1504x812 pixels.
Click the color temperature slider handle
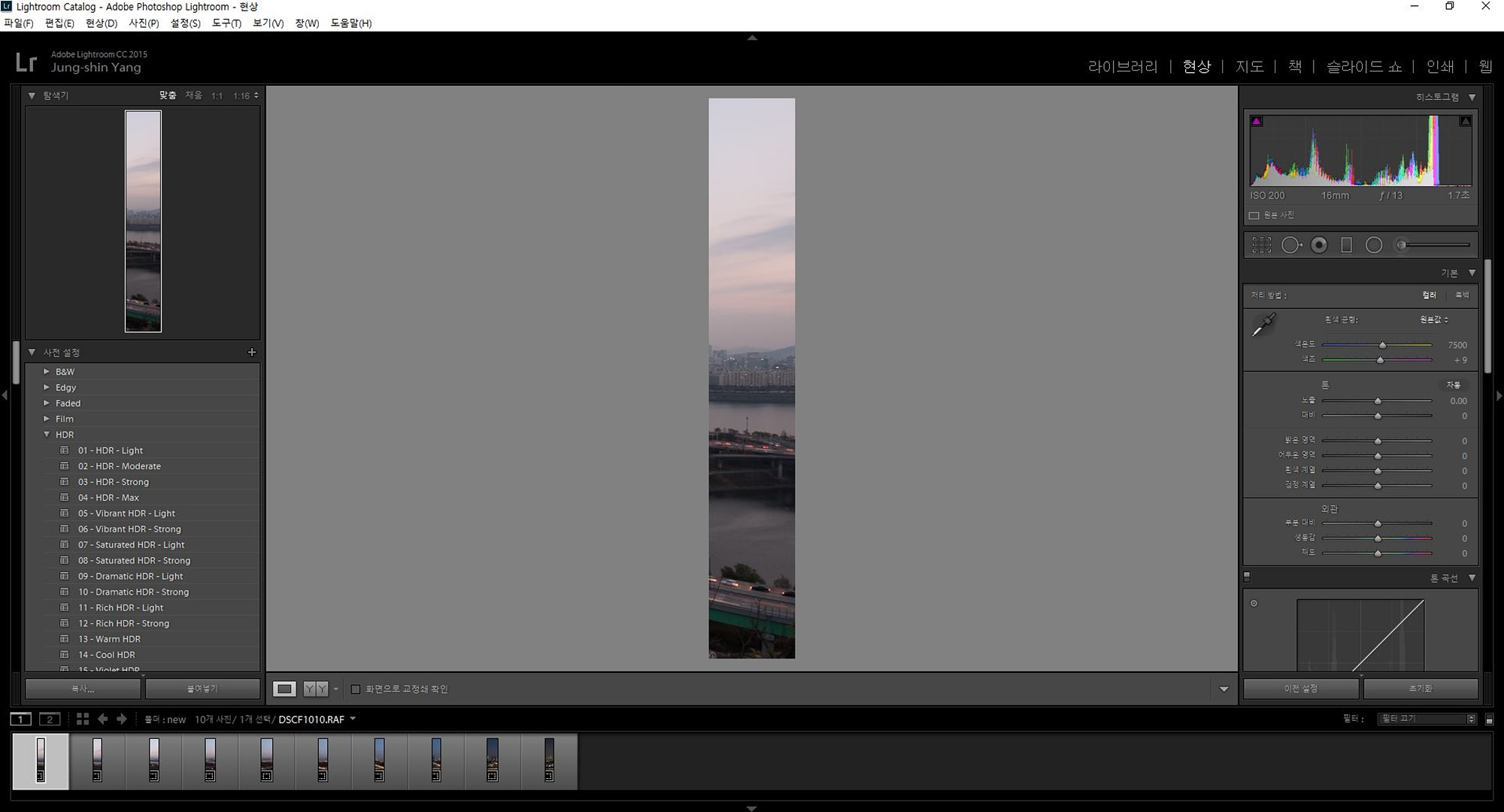[x=1382, y=345]
